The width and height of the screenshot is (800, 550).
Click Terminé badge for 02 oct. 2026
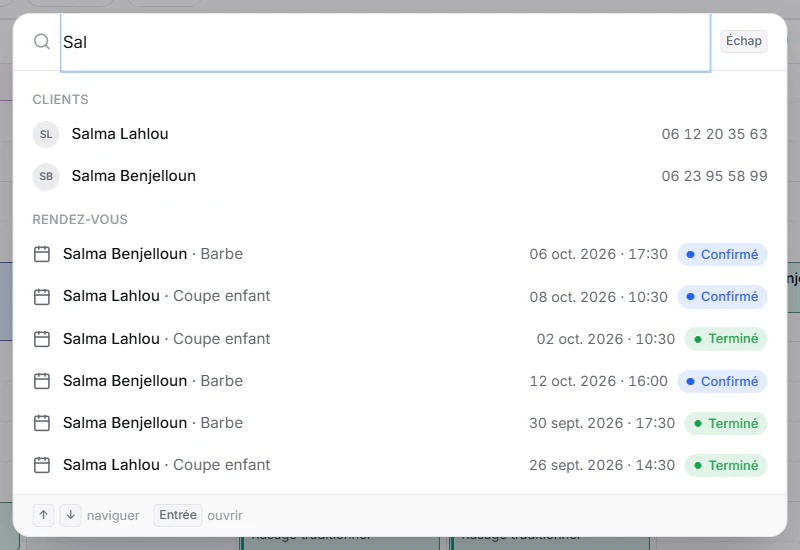coord(726,339)
